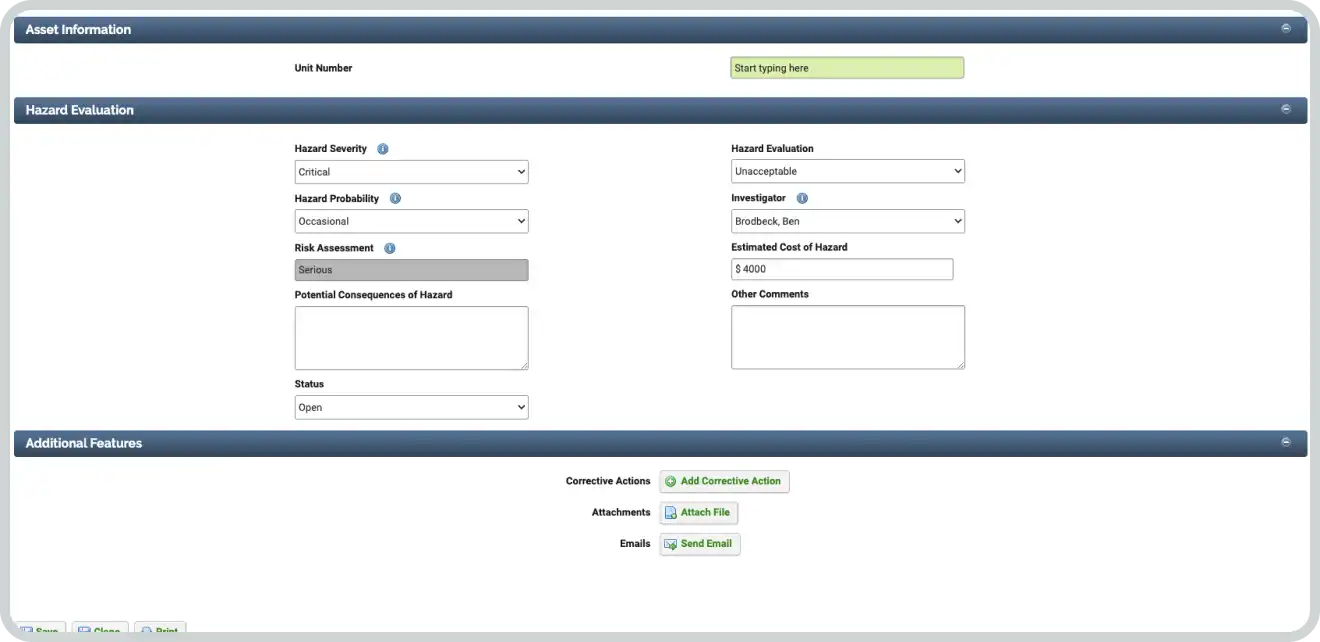The image size is (1320, 642).
Task: Open the Investigator dropdown
Action: (x=847, y=221)
